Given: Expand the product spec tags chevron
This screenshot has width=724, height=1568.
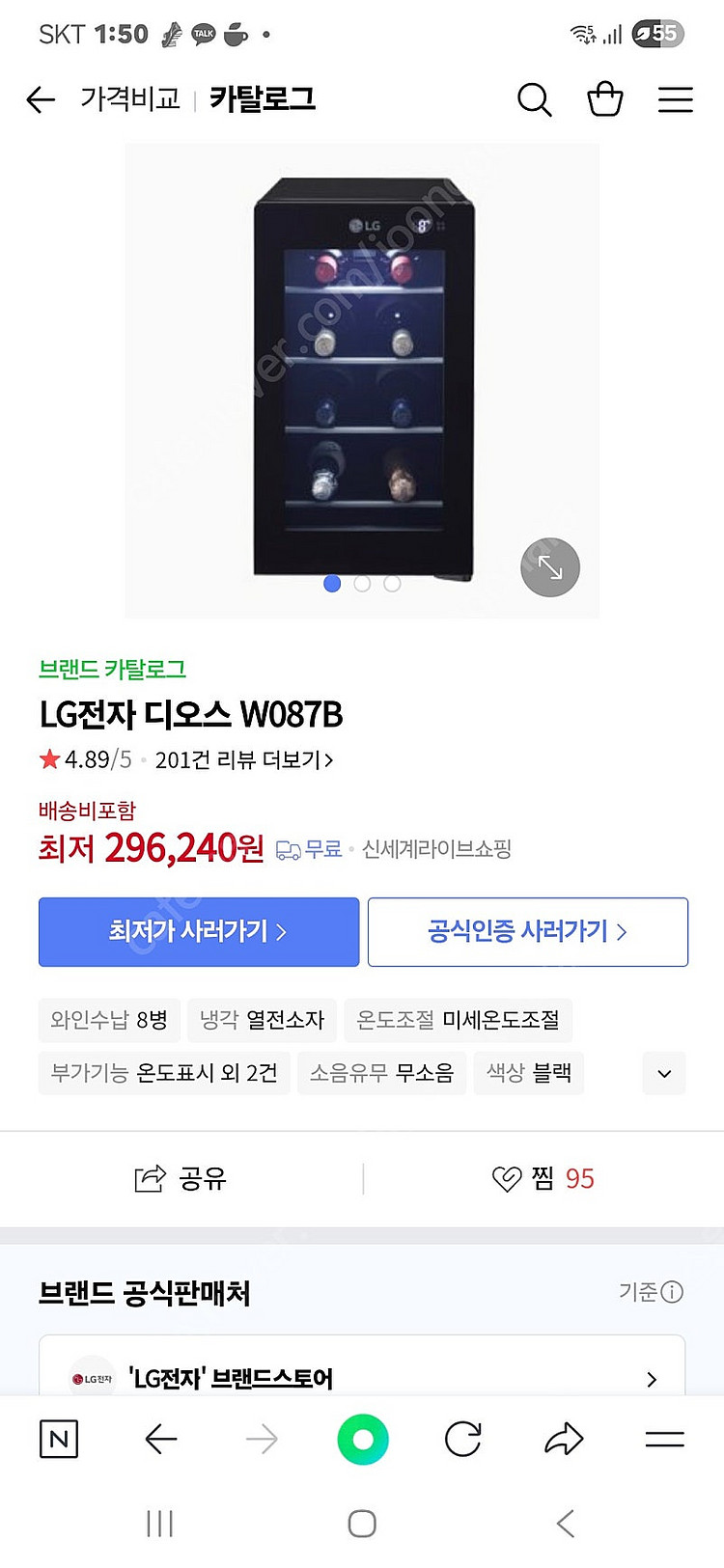Looking at the screenshot, I should coord(664,1073).
